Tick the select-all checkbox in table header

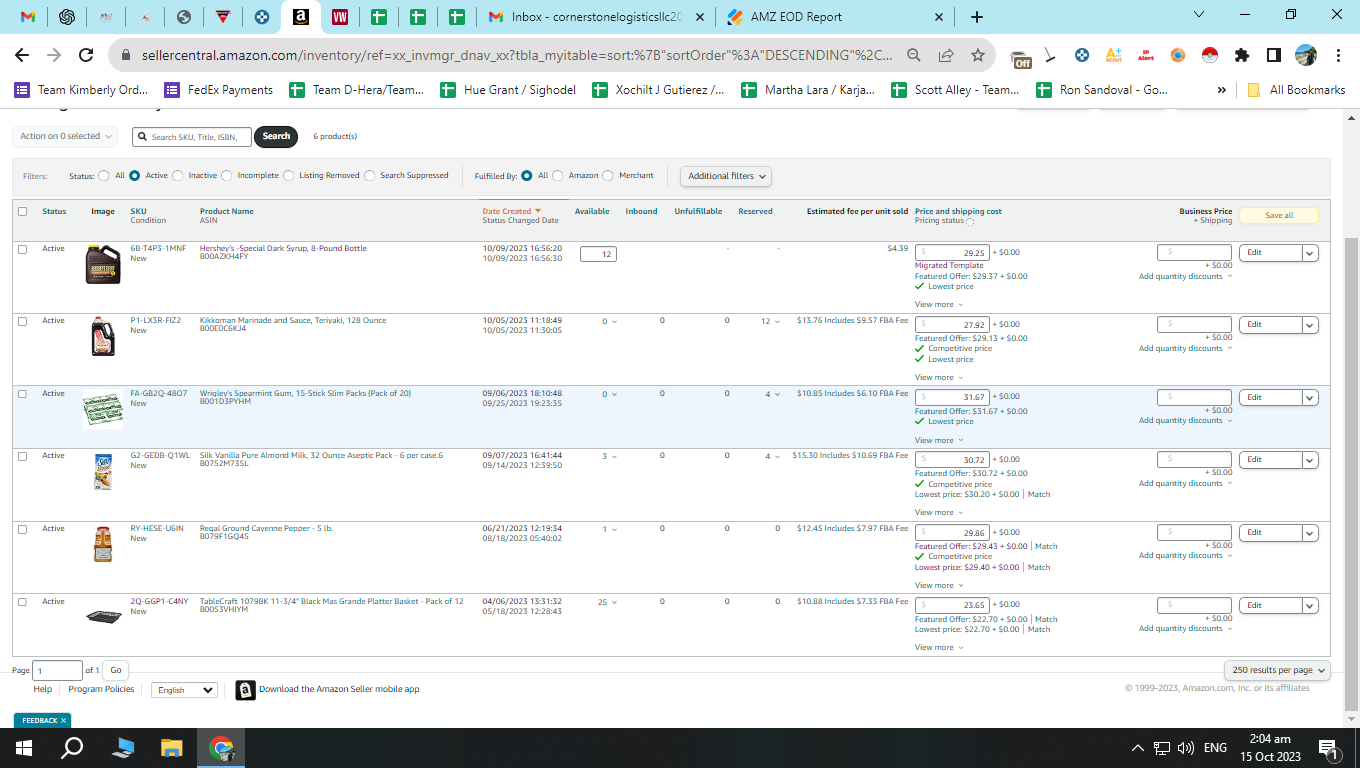[23, 212]
